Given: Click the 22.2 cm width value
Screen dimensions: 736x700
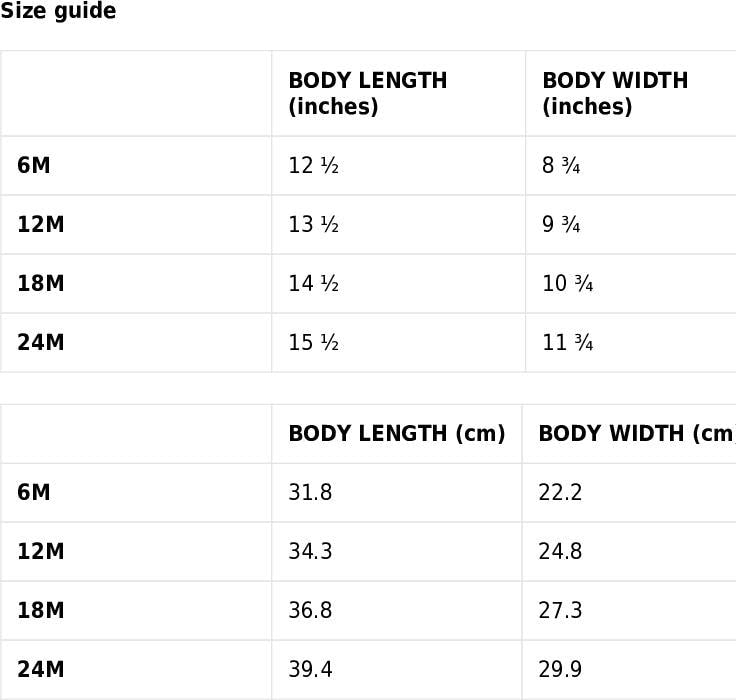Looking at the screenshot, I should coord(560,493).
